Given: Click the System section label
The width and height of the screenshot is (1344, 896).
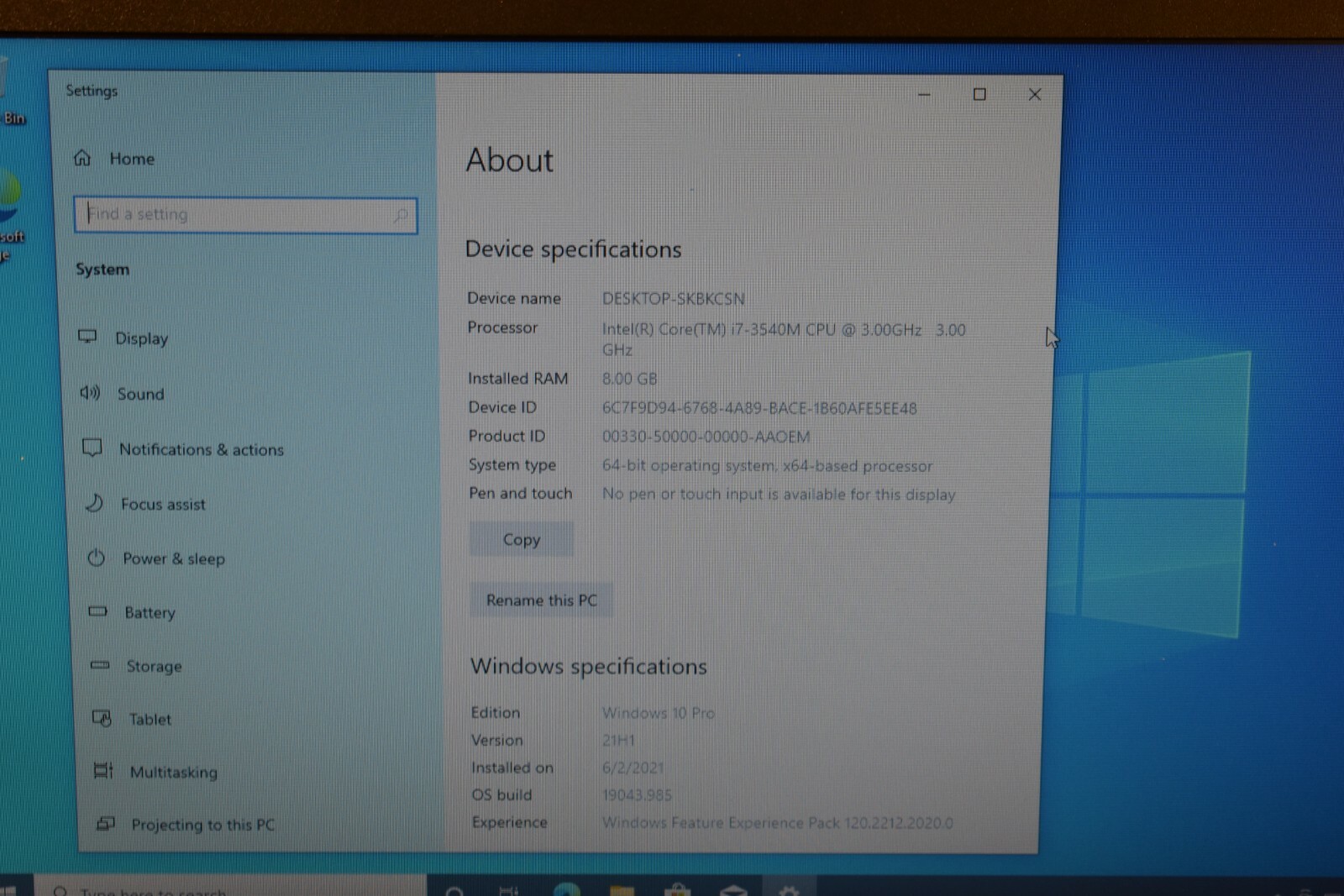Looking at the screenshot, I should [x=102, y=269].
